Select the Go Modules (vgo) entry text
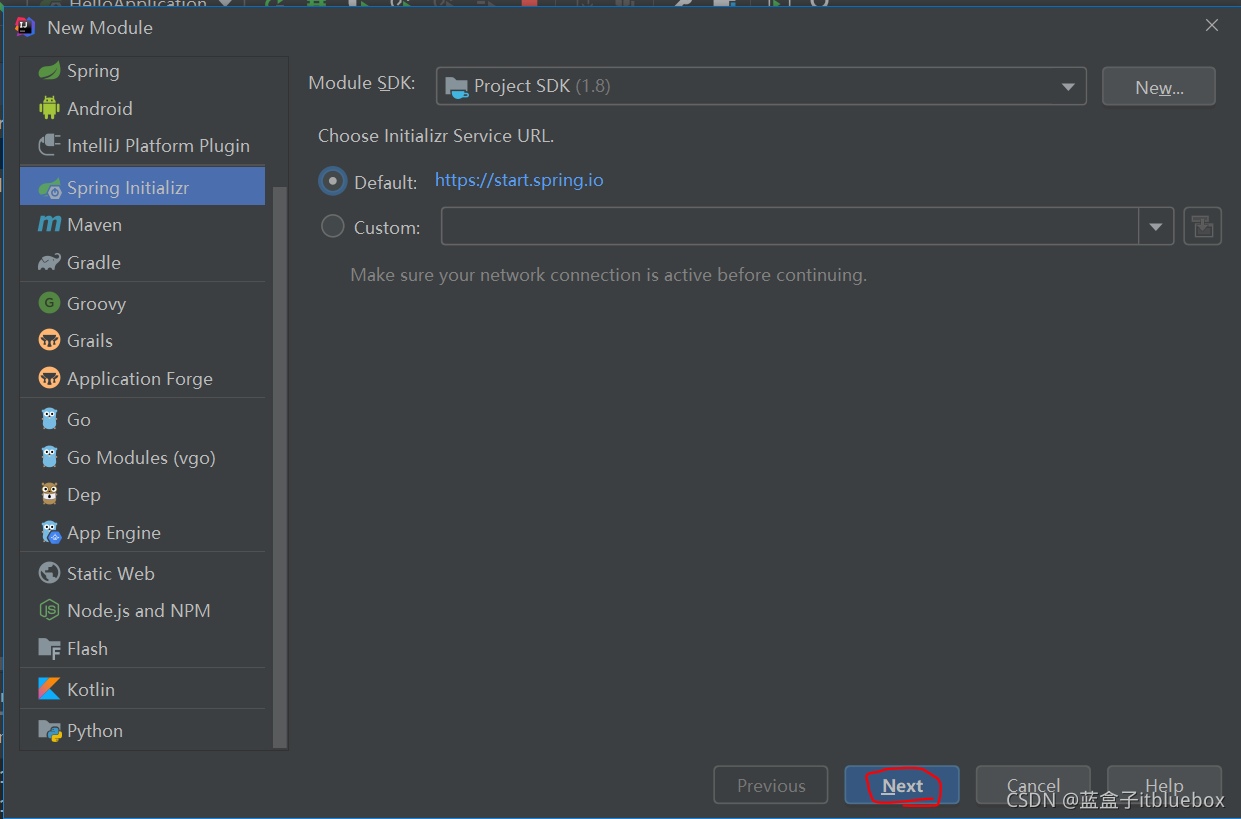1241x819 pixels. 141,458
